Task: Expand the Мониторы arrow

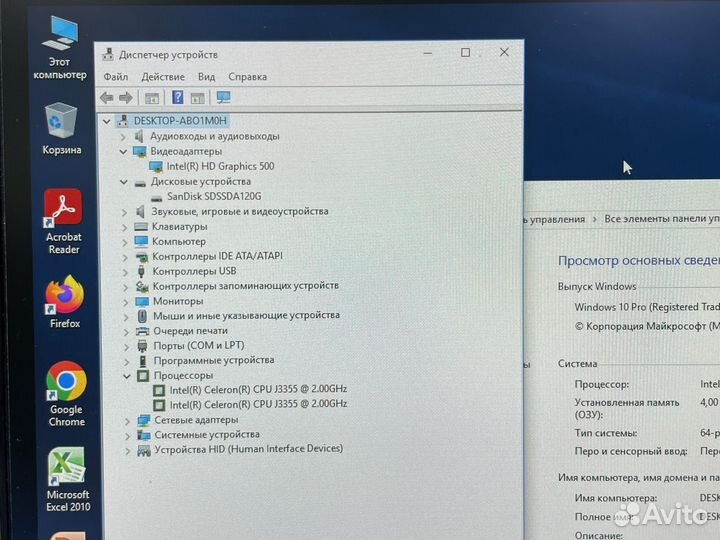Action: tap(125, 302)
